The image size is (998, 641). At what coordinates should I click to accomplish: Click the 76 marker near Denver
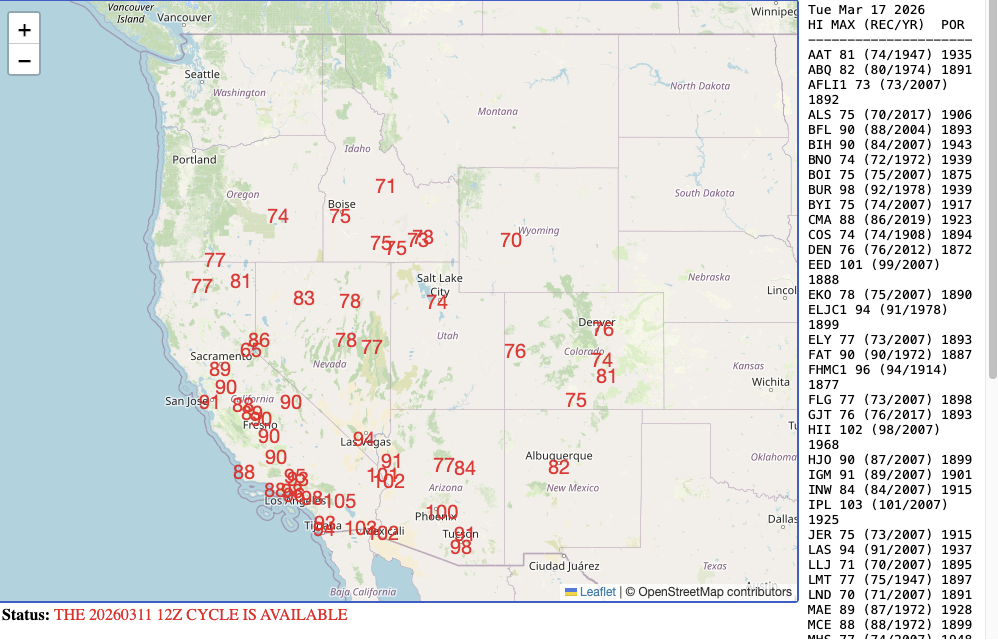603,328
